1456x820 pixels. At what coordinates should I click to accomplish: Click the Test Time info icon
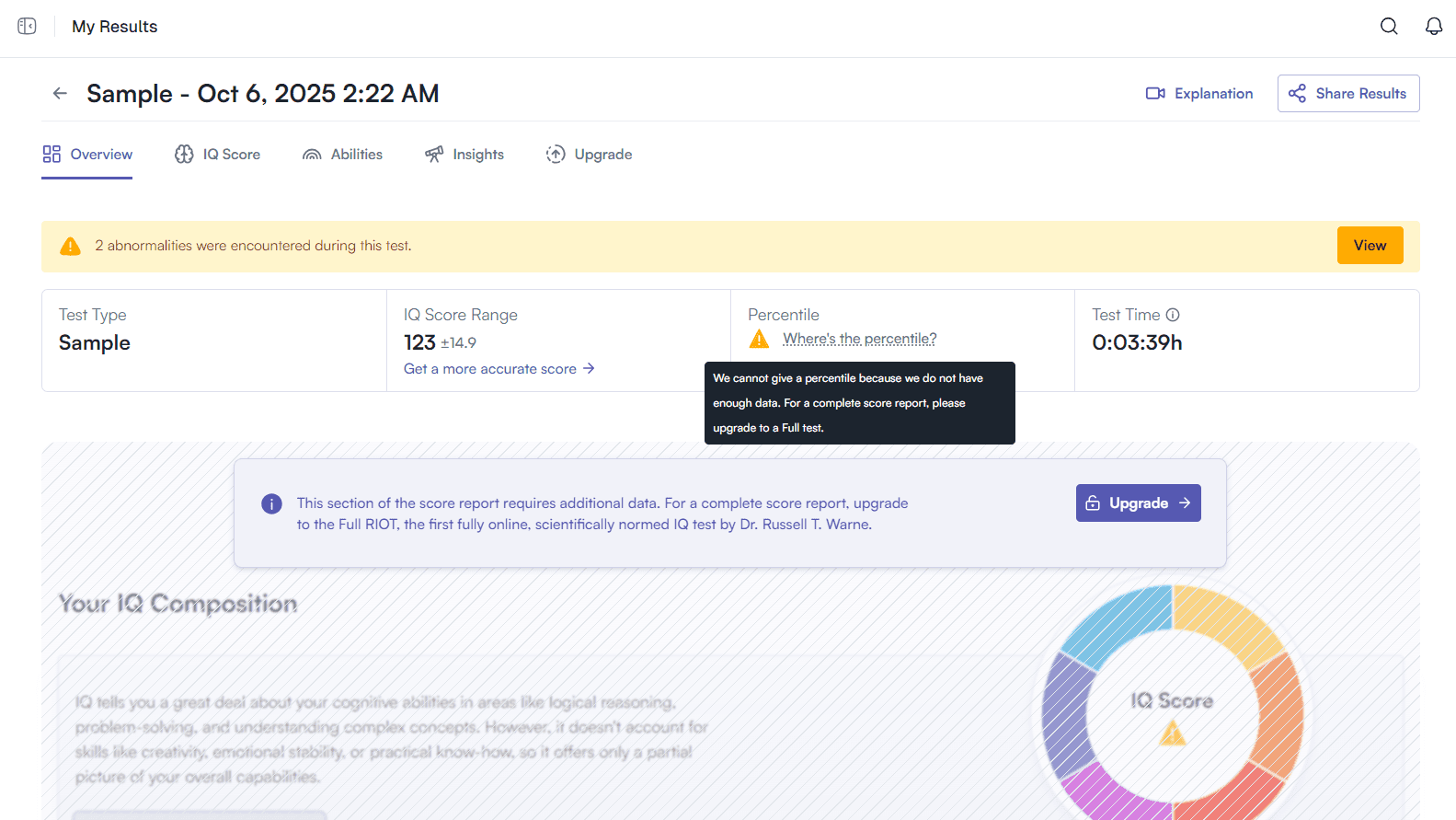1173,315
